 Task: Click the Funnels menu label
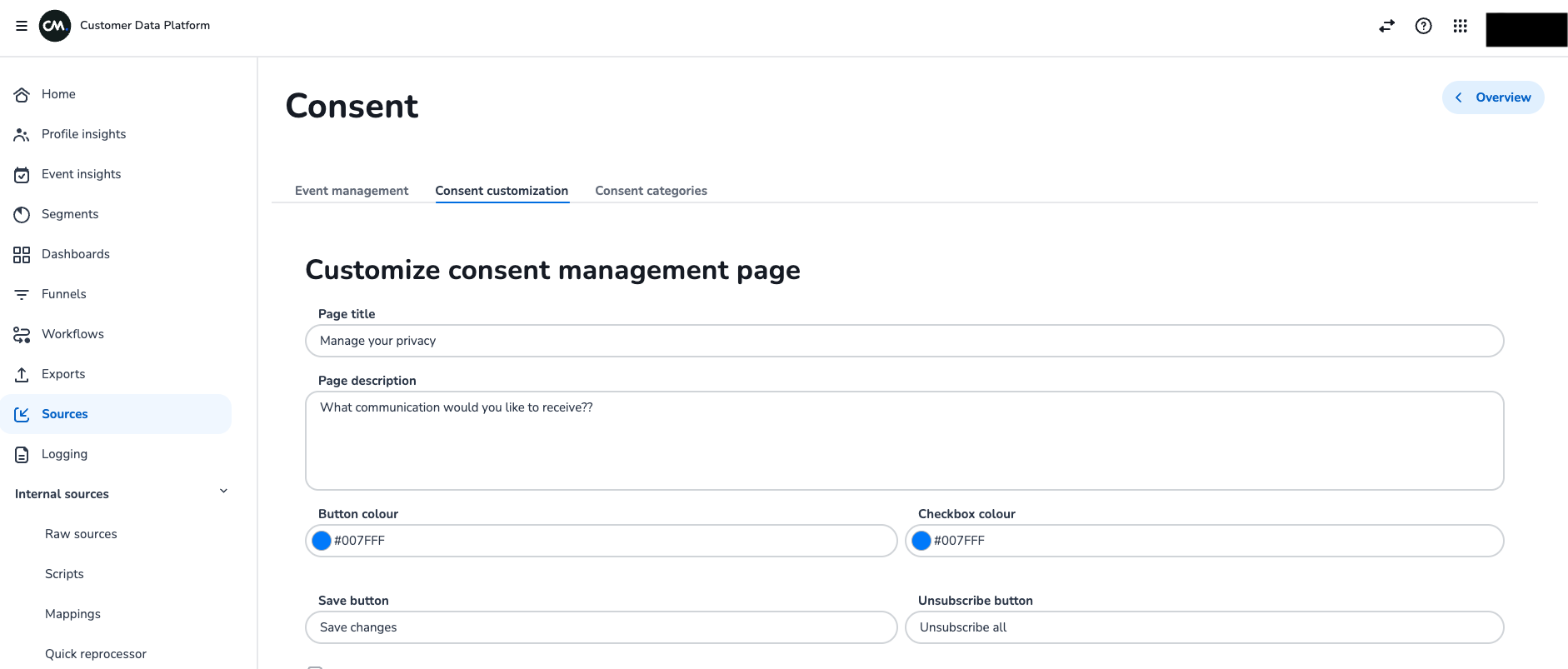coord(64,294)
